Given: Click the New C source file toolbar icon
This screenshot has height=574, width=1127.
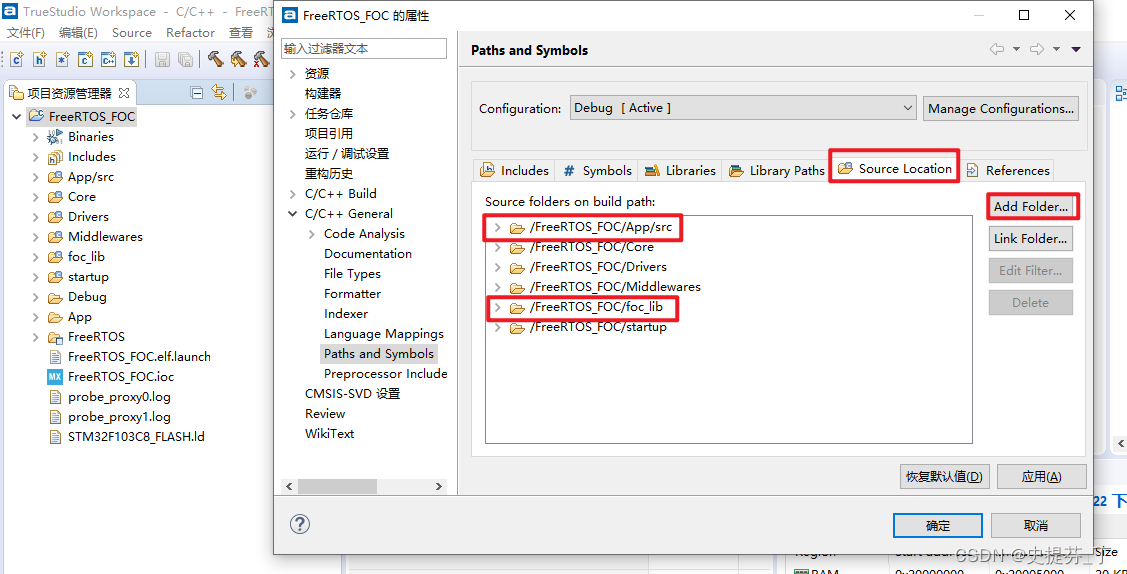Looking at the screenshot, I should click(17, 60).
